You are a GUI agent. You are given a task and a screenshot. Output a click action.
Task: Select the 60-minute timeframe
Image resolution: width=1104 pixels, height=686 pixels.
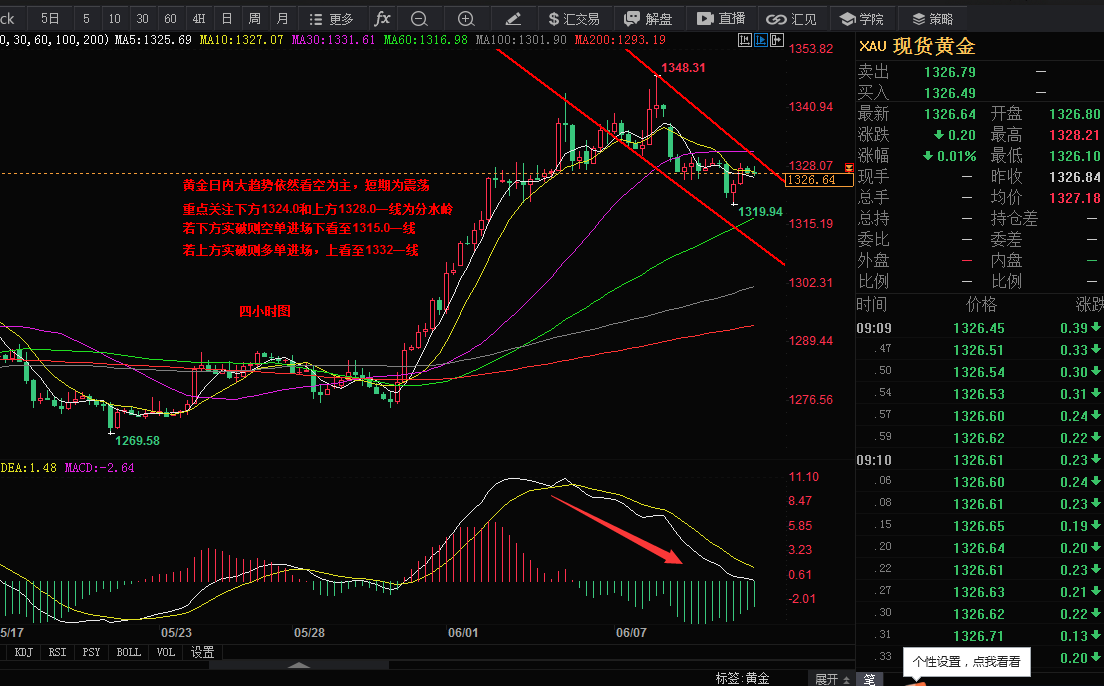(170, 19)
